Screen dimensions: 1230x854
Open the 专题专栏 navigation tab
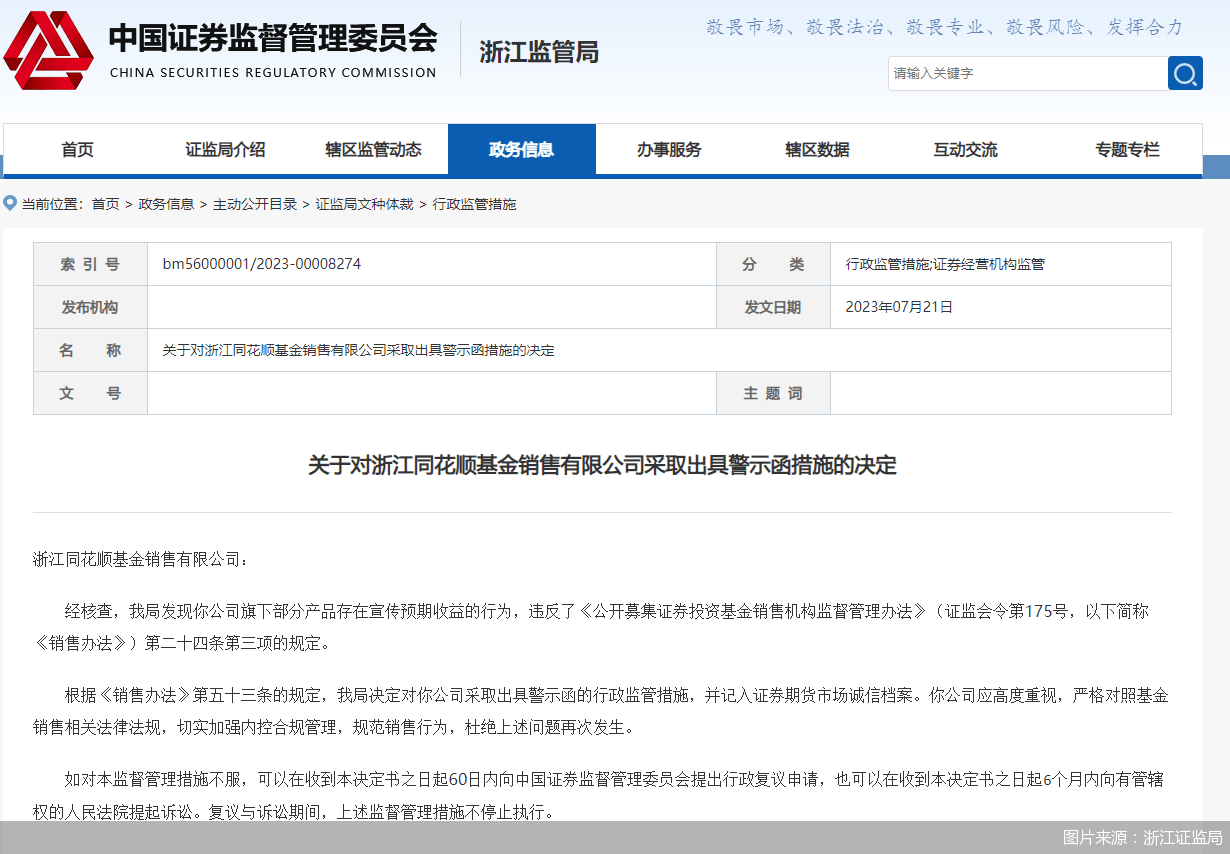pos(1127,150)
